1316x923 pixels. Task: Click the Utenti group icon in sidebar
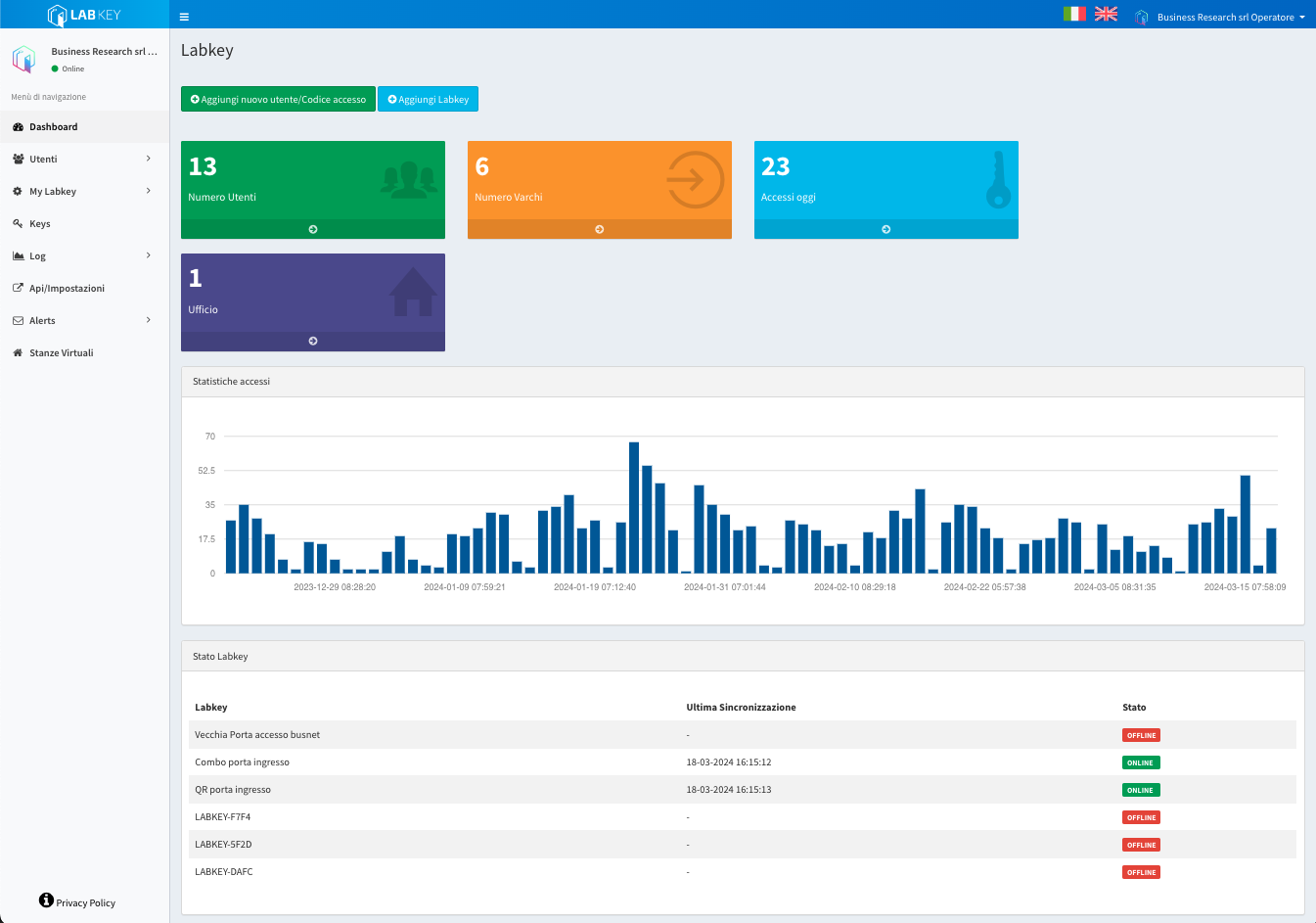(18, 160)
